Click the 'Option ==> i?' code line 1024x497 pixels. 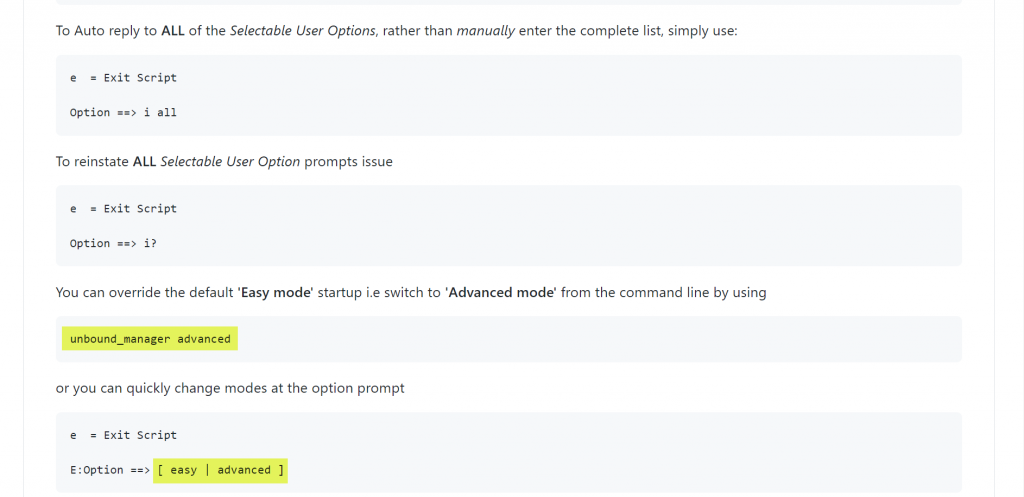[x=113, y=243]
